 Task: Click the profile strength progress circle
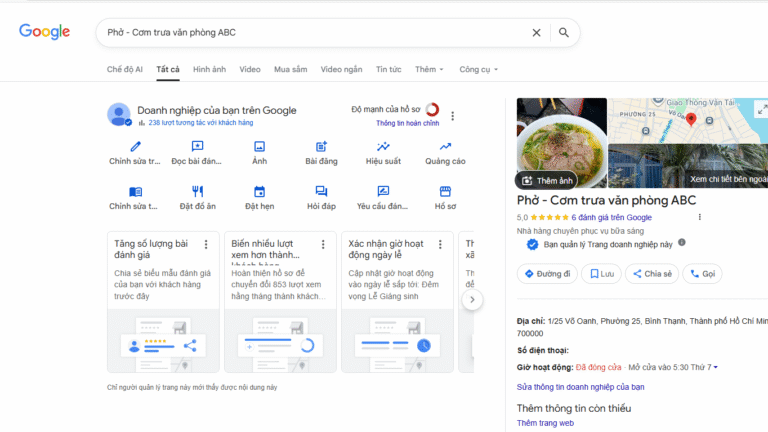coord(432,110)
